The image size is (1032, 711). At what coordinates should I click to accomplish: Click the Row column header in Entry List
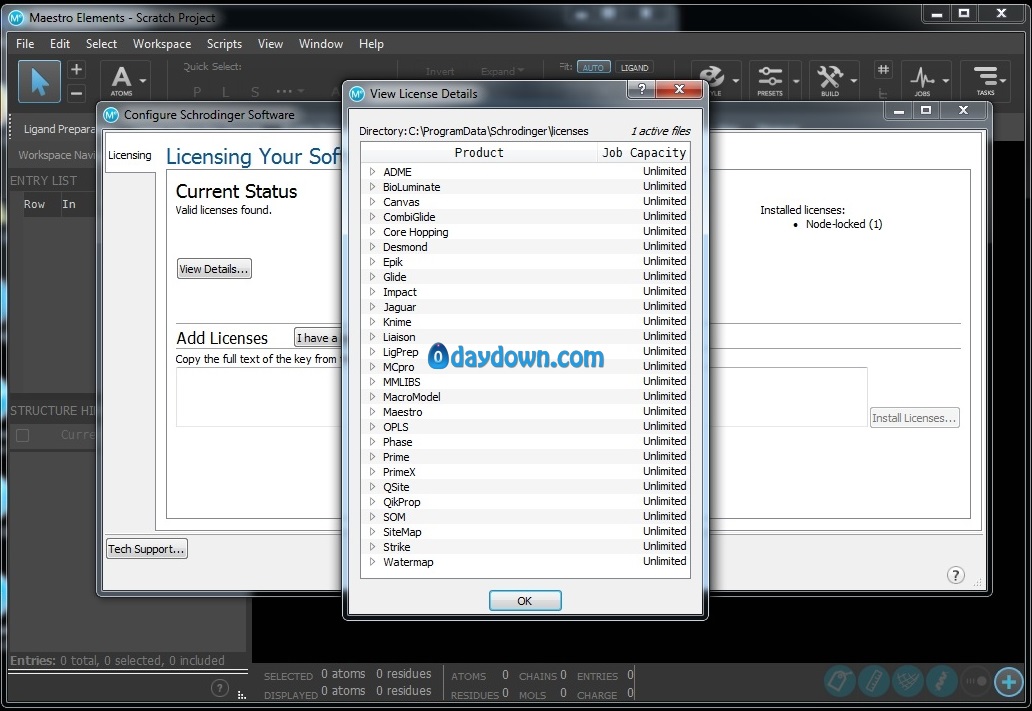pyautogui.click(x=34, y=204)
